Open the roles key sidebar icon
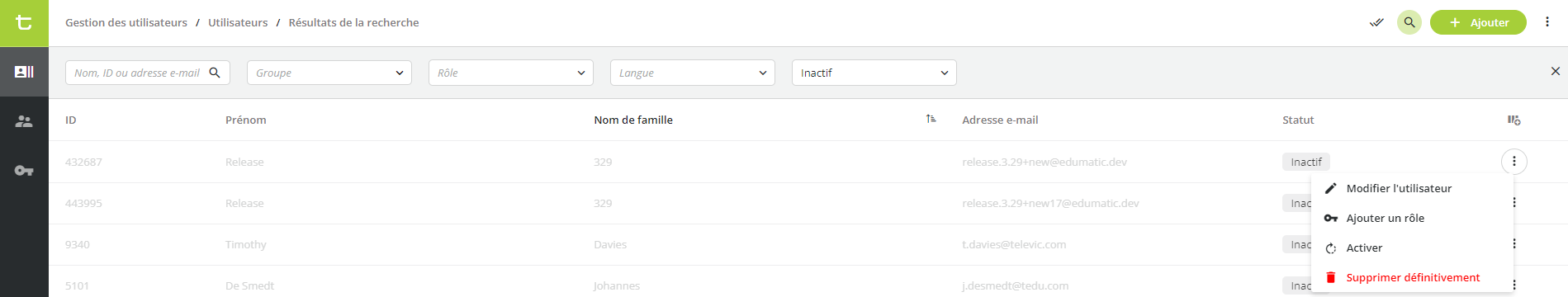The width and height of the screenshot is (1568, 297). point(24,171)
